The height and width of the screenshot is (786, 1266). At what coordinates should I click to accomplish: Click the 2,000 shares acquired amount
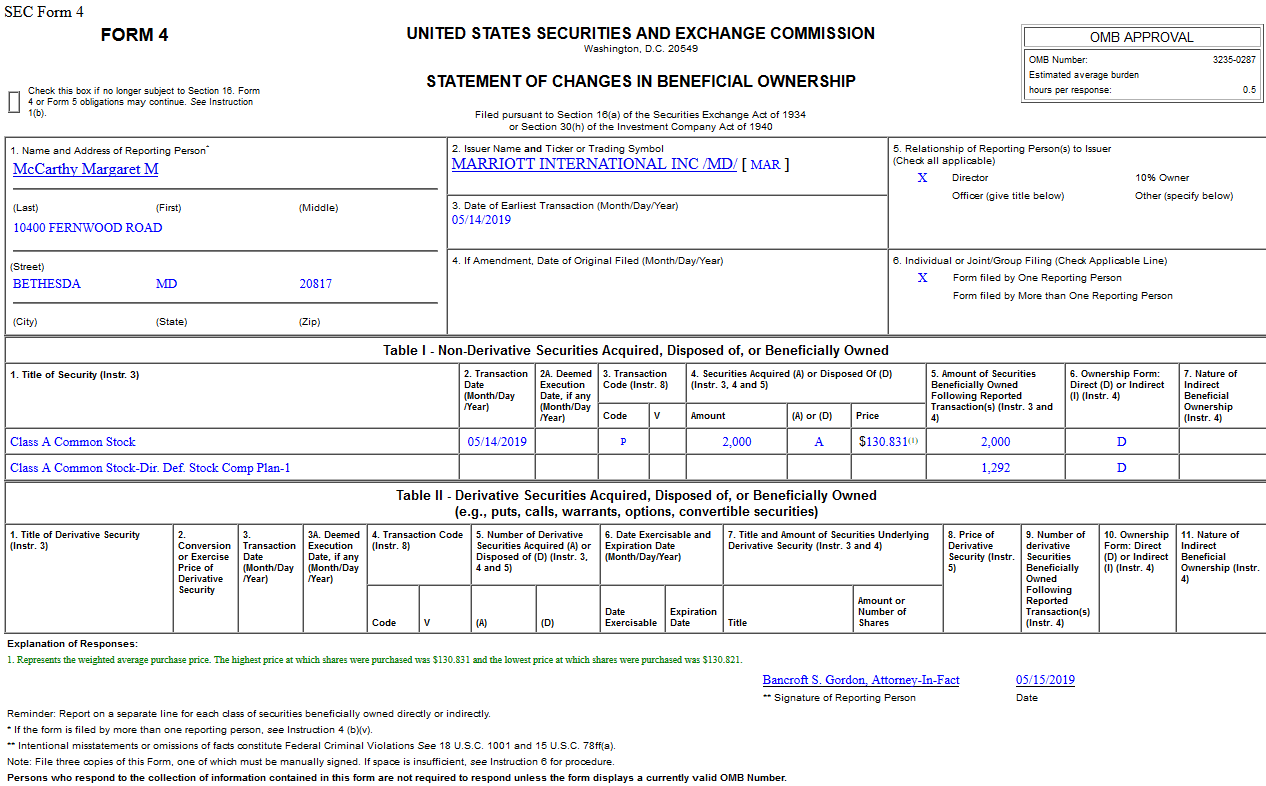pos(735,441)
